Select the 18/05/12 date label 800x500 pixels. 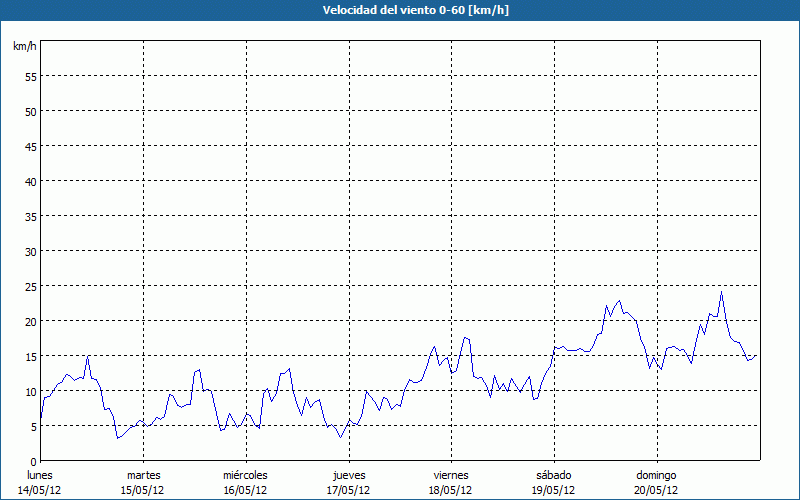click(x=451, y=490)
